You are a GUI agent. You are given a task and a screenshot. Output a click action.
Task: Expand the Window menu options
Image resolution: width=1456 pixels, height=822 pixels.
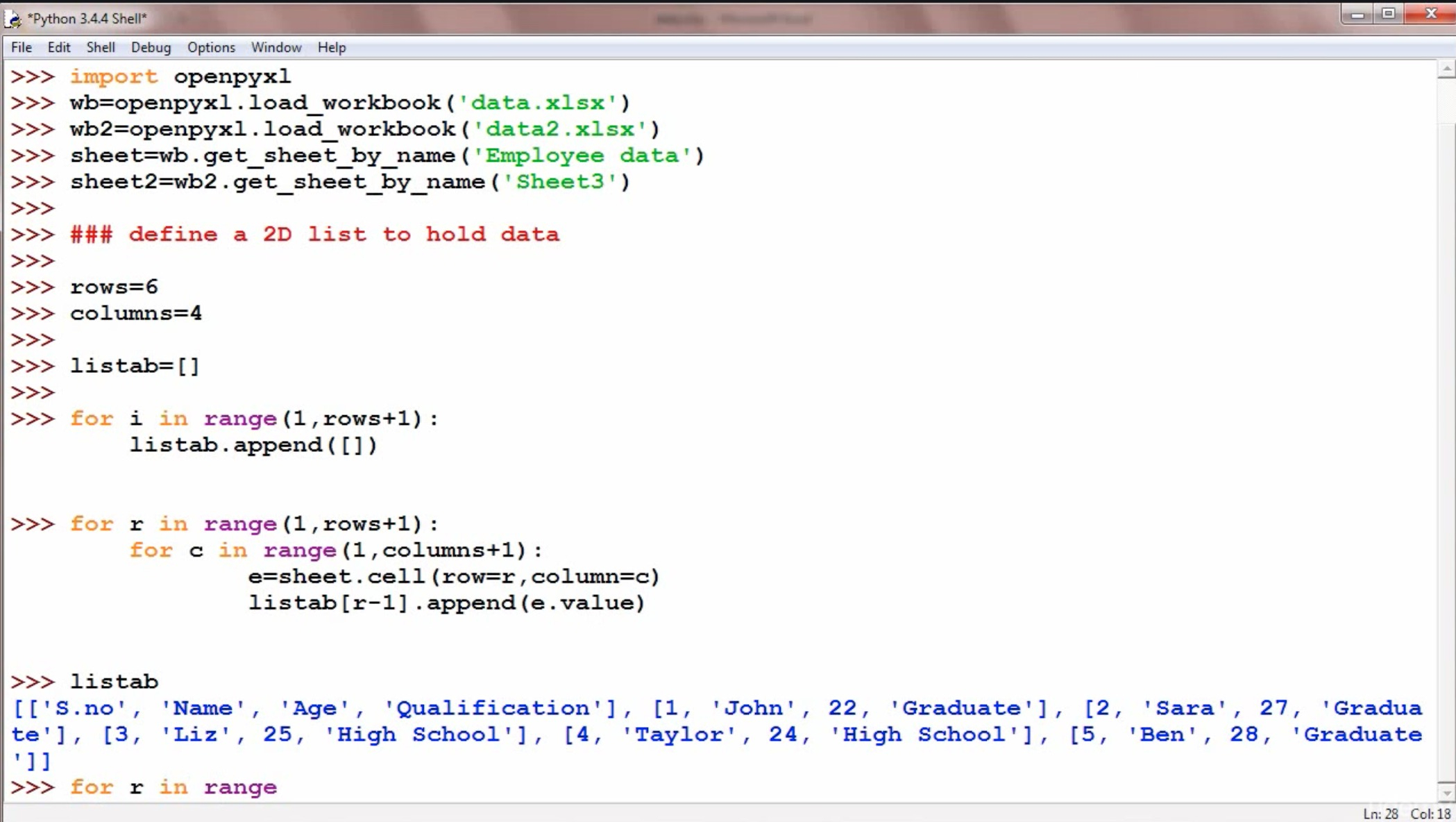pos(276,47)
